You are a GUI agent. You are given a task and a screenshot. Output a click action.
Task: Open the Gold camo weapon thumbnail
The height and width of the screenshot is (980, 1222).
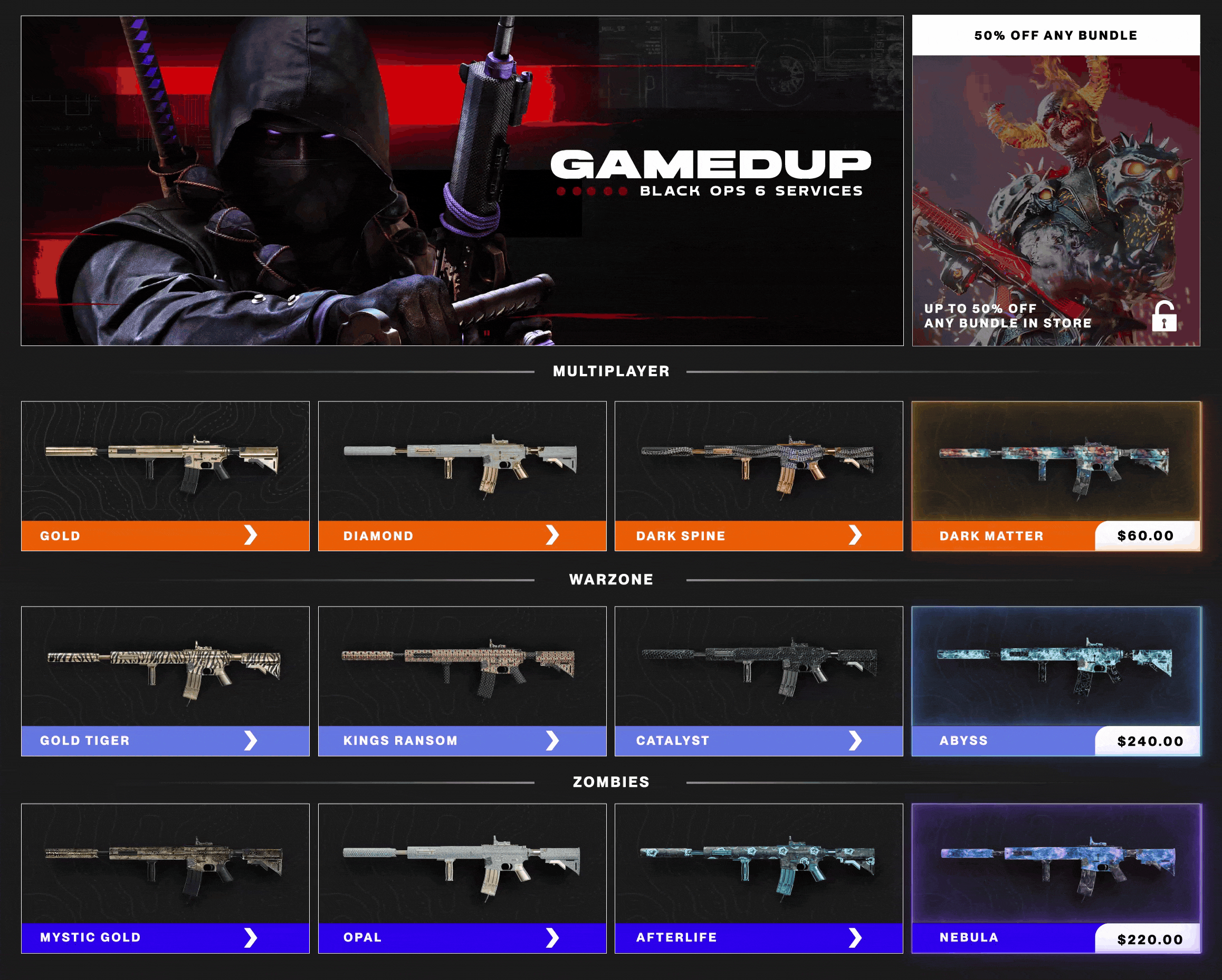point(166,461)
